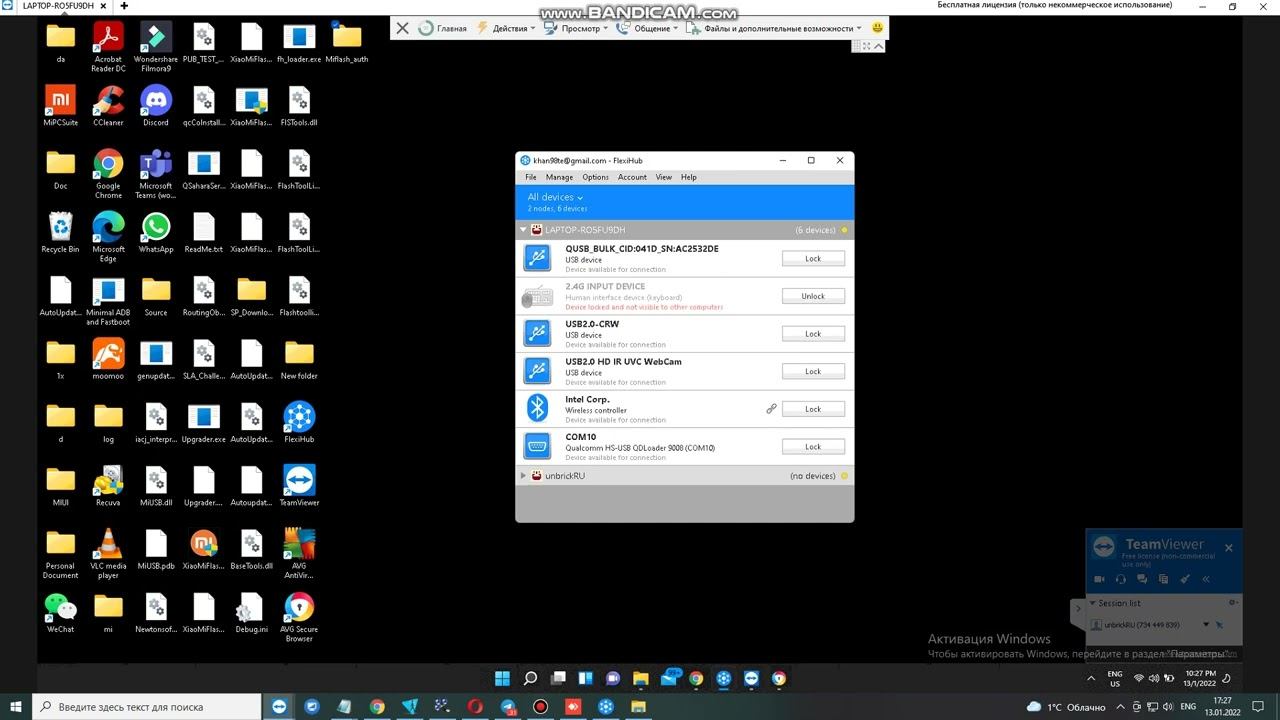1280x720 pixels.
Task: Click the Bluetooth icon of Intel Corp.
Action: 537,408
